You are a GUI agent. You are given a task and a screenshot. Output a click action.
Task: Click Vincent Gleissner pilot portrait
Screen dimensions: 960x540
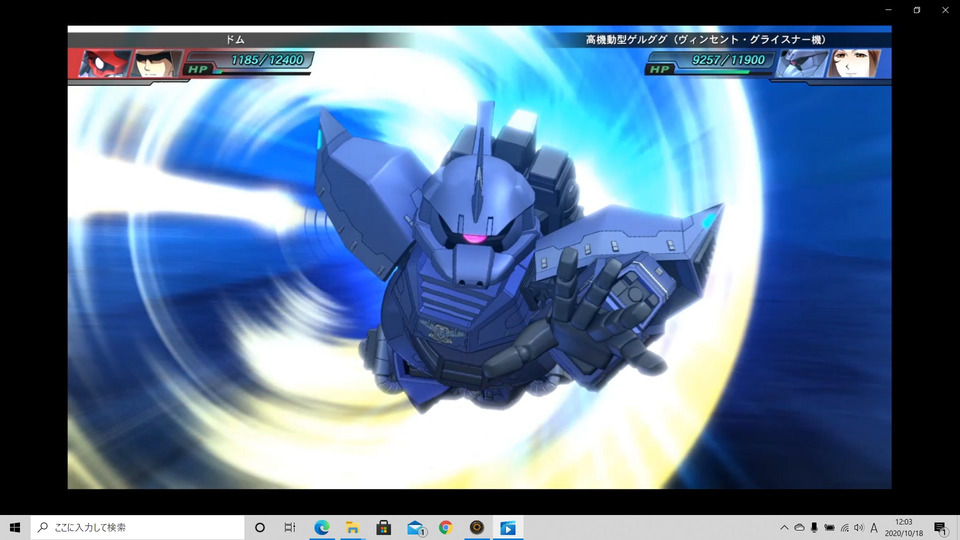coord(855,64)
